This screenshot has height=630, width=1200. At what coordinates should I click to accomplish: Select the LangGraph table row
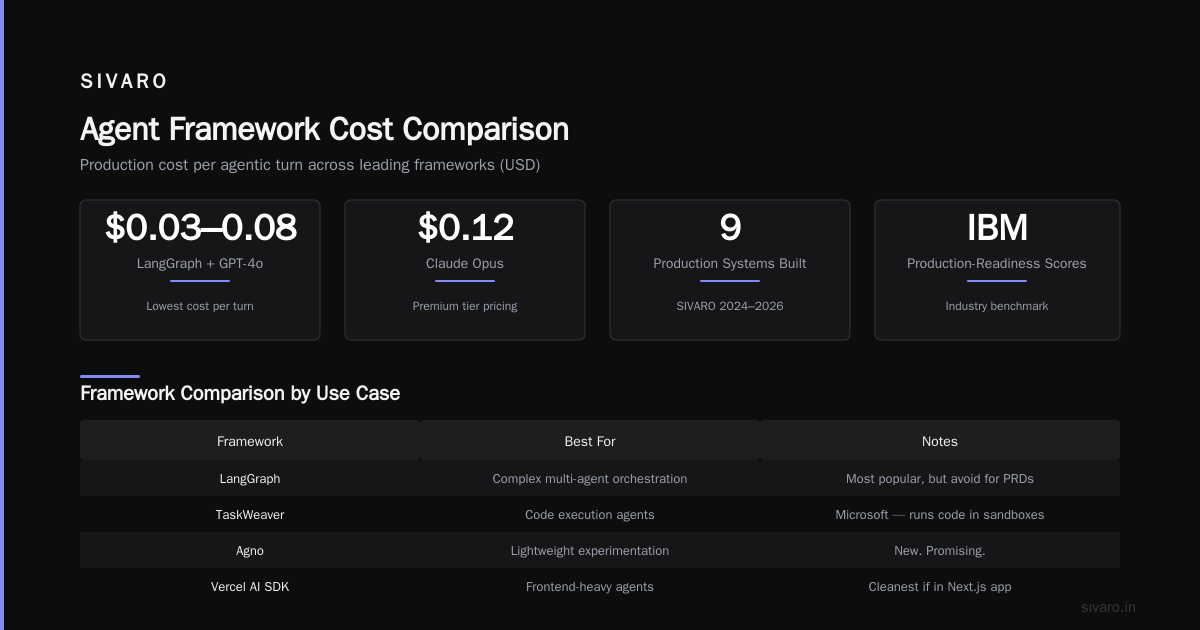click(600, 479)
